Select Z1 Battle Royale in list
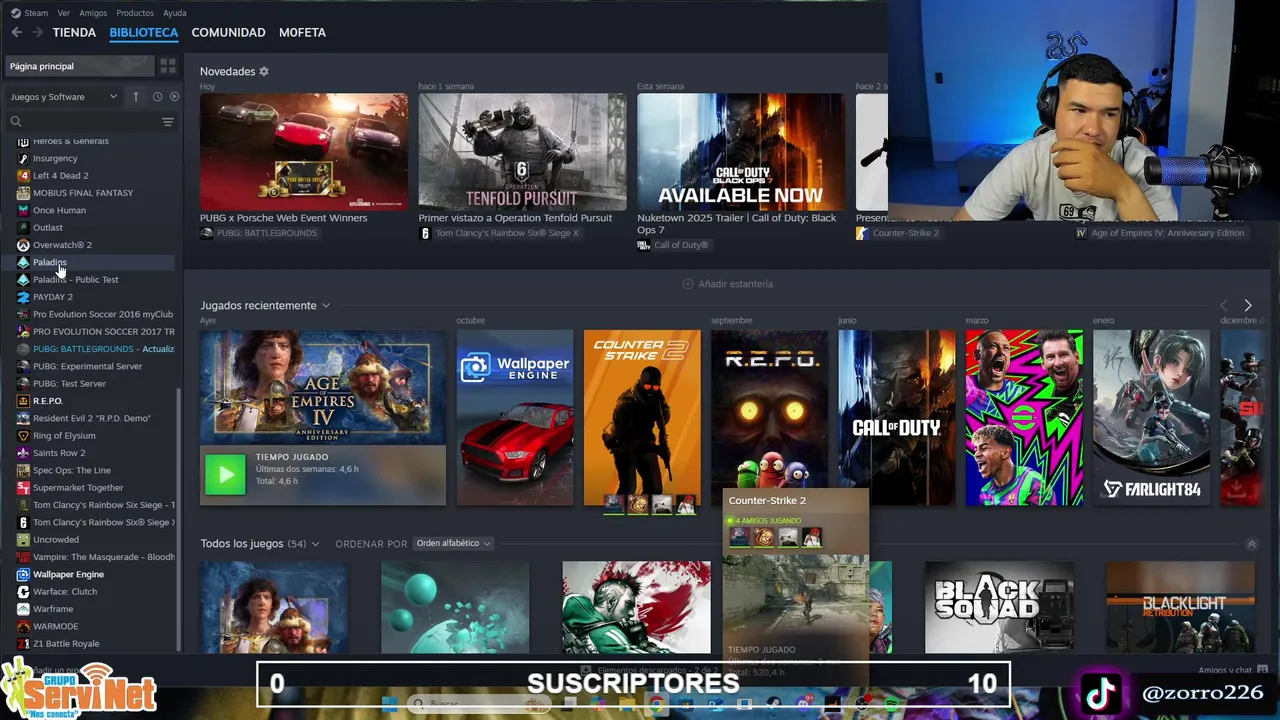Screen dimensions: 1280x720 coord(66,644)
